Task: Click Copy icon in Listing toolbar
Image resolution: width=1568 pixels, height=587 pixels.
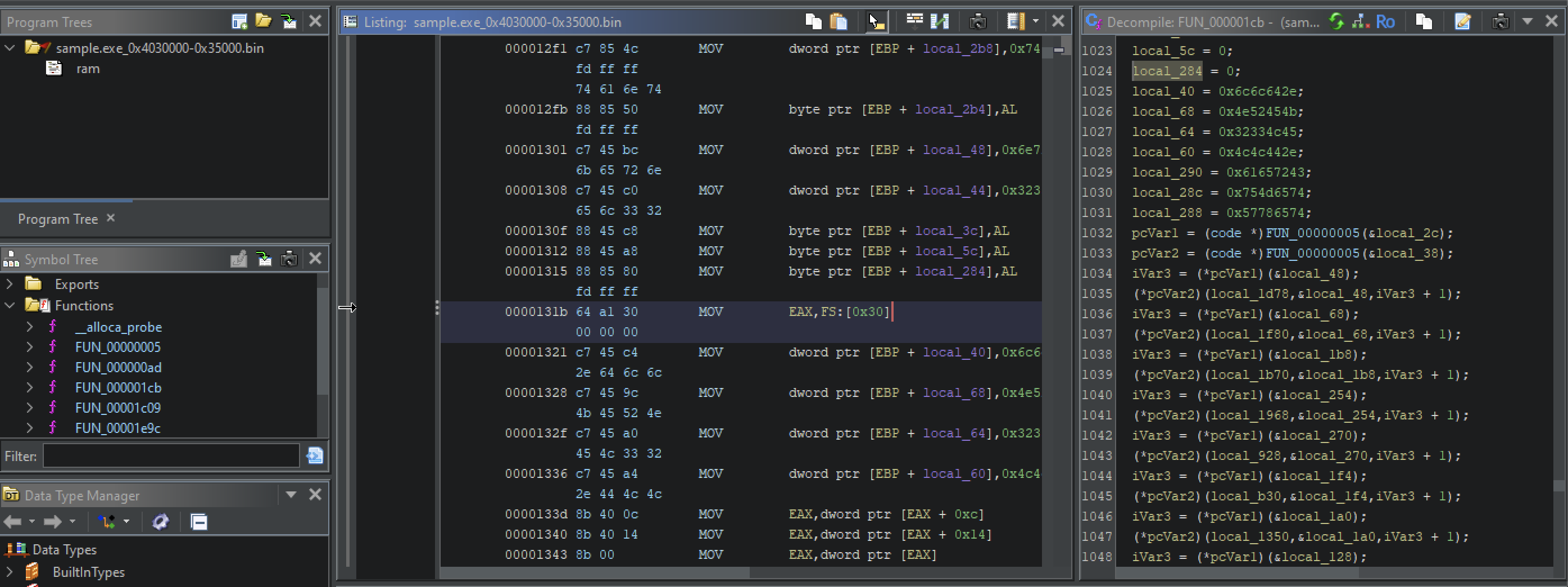Action: click(x=813, y=22)
